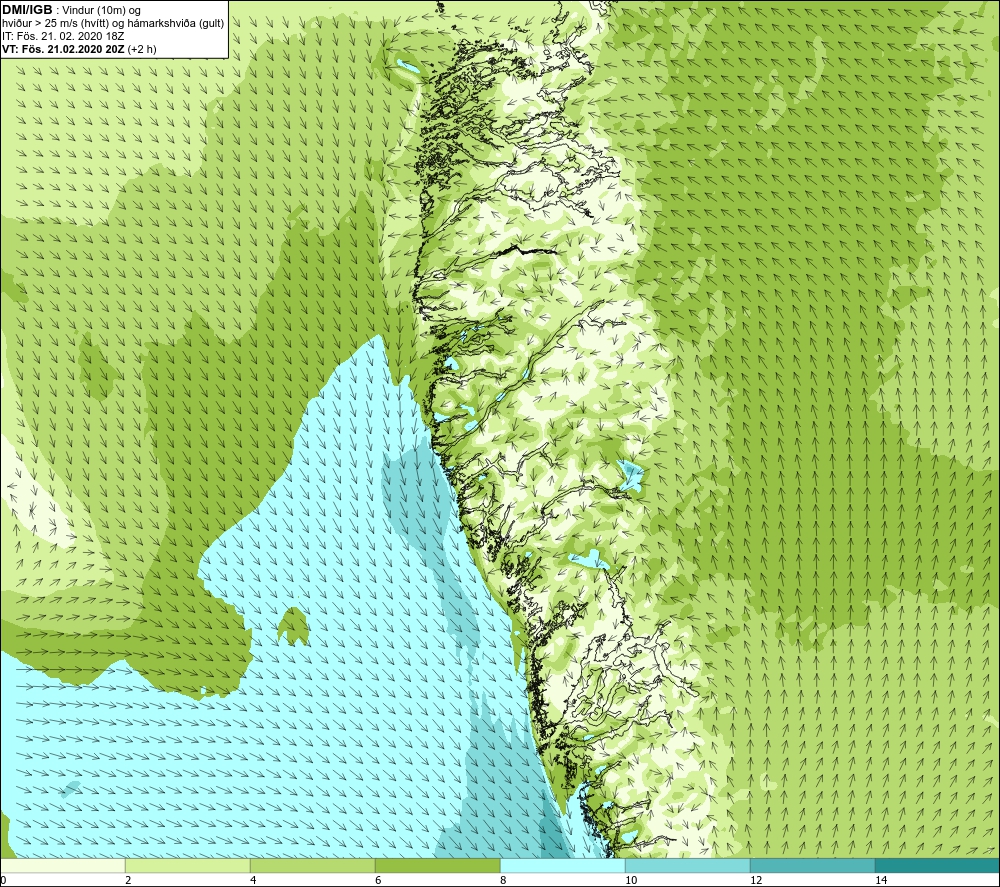The height and width of the screenshot is (887, 1000).
Task: Click the DMI/IGB title text
Action: click(x=27, y=10)
